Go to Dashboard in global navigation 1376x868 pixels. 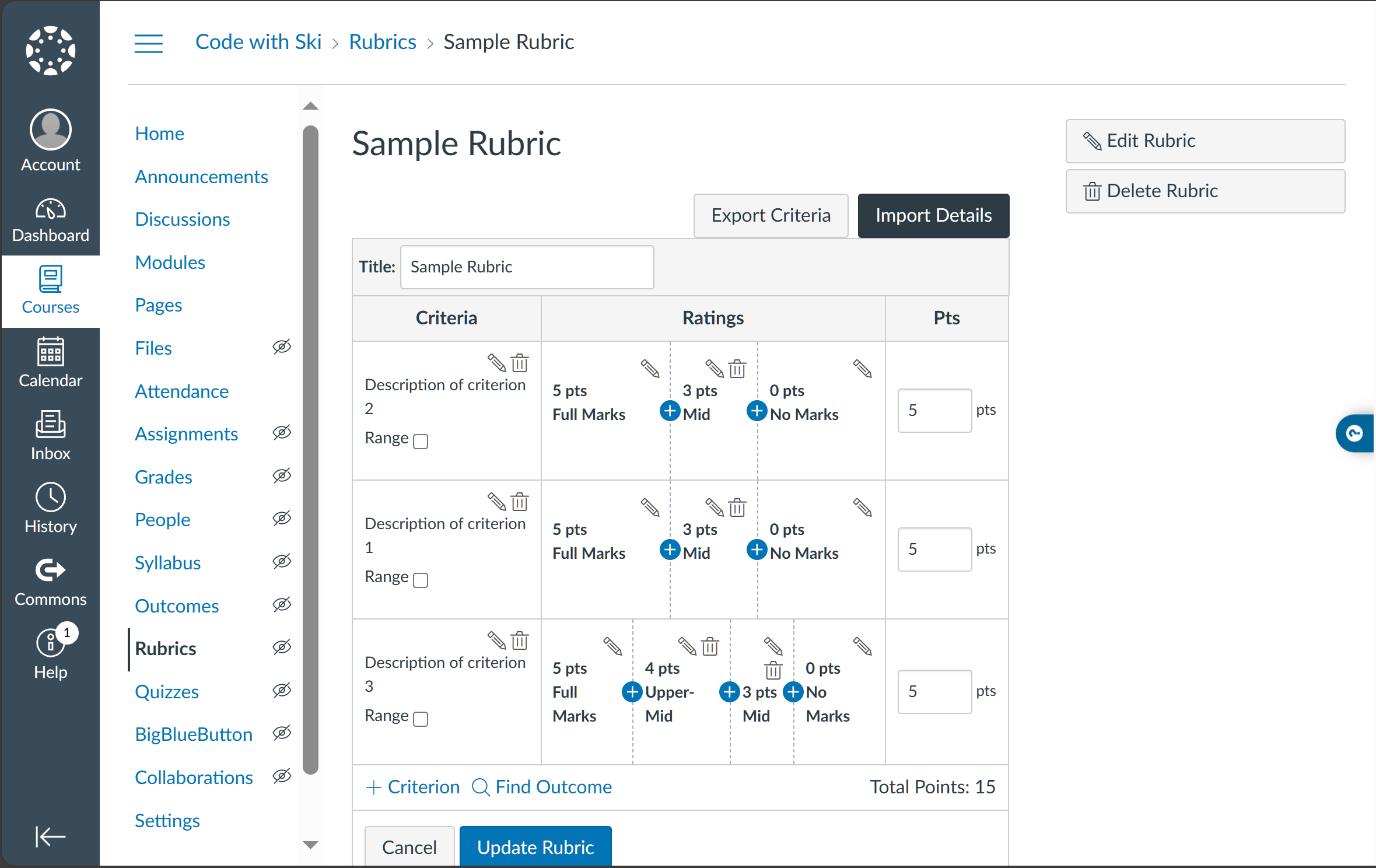pyautogui.click(x=51, y=220)
